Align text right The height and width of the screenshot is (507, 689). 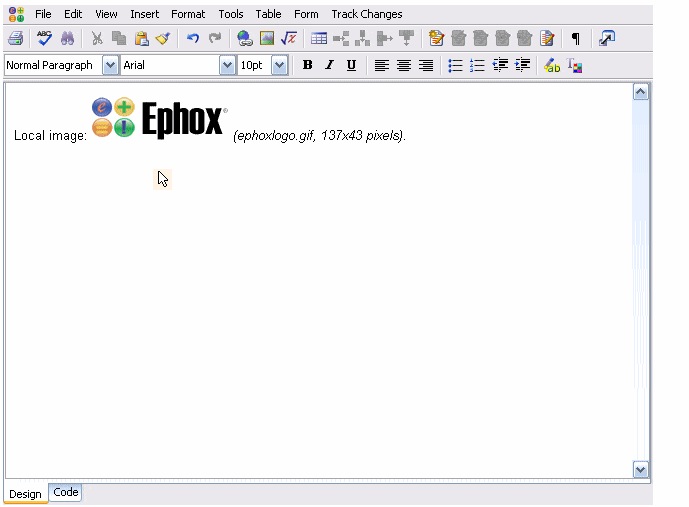425,65
